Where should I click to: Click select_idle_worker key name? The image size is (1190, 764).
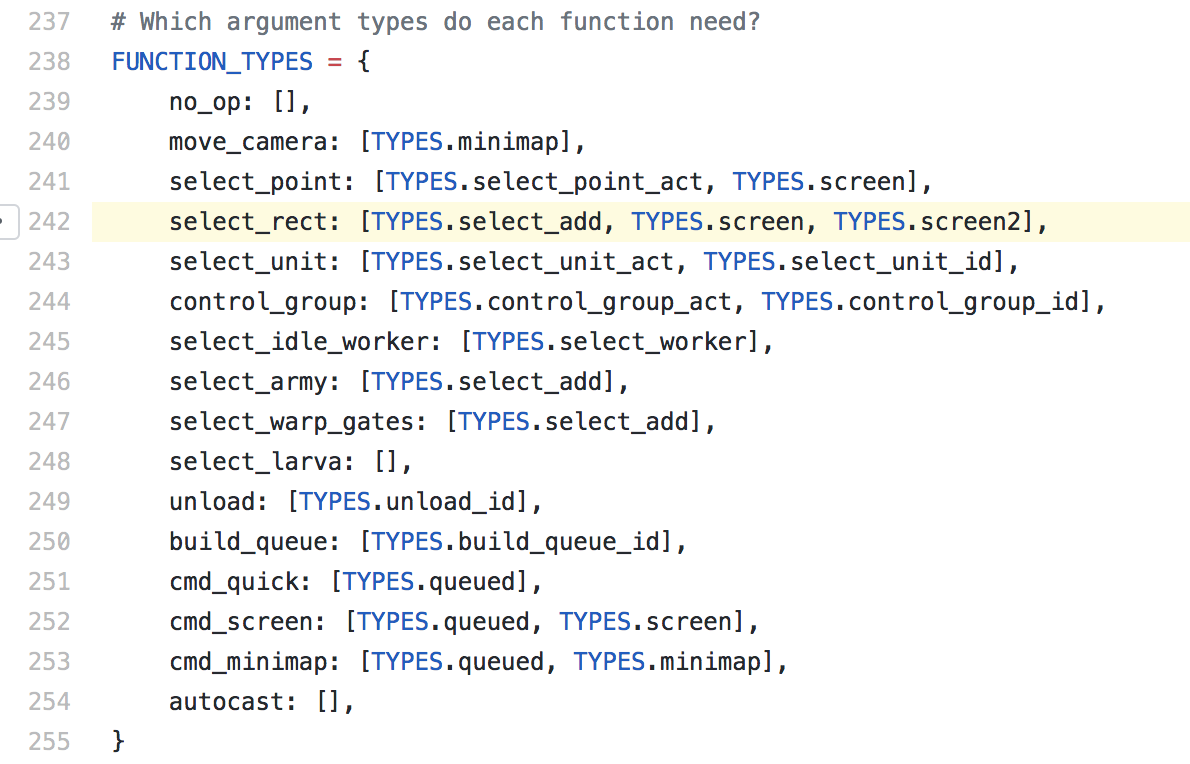[298, 342]
